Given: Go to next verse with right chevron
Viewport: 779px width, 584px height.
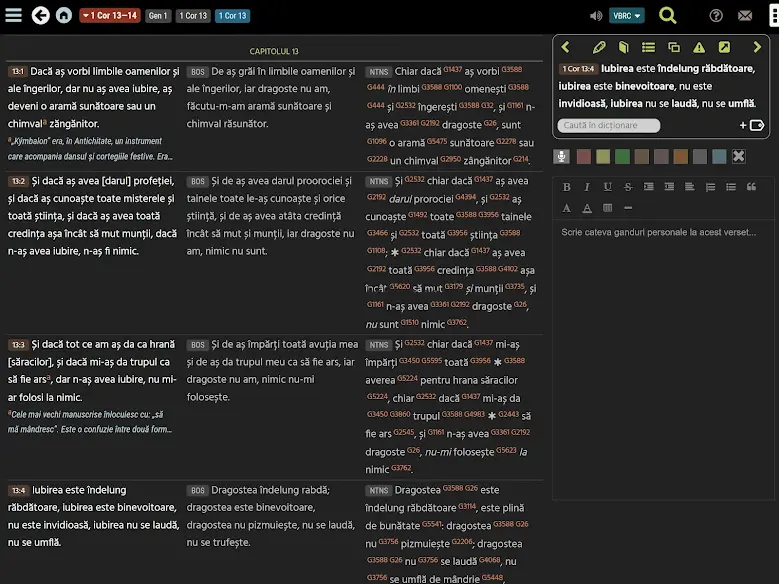Looking at the screenshot, I should (757, 47).
